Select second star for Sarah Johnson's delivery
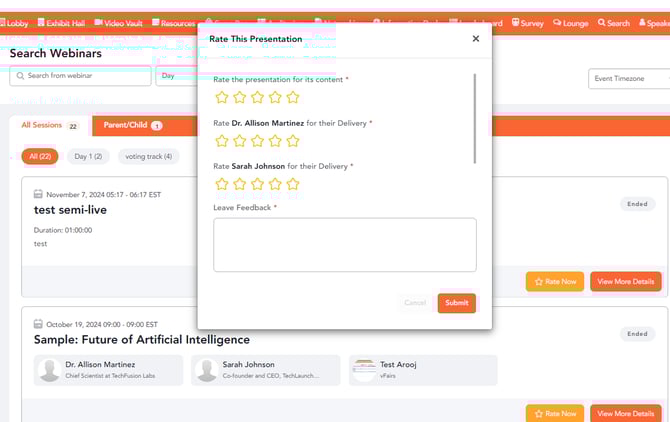 coord(240,184)
